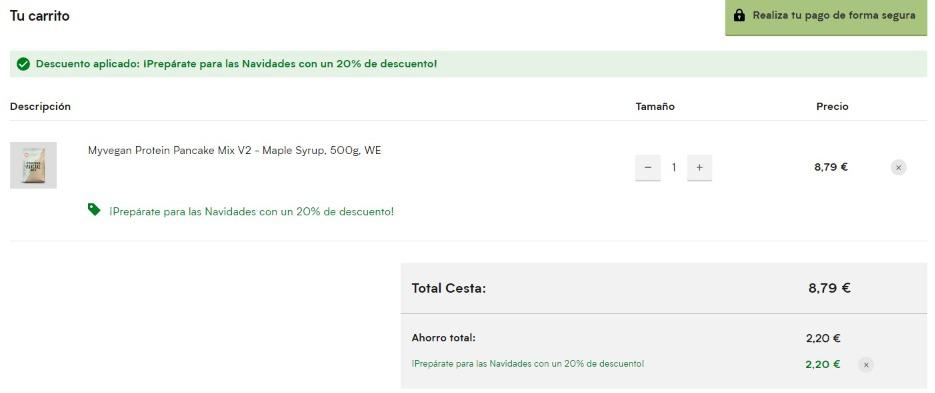This screenshot has width=935, height=393.
Task: Click the item price 8,79 € in row
Action: (x=831, y=167)
